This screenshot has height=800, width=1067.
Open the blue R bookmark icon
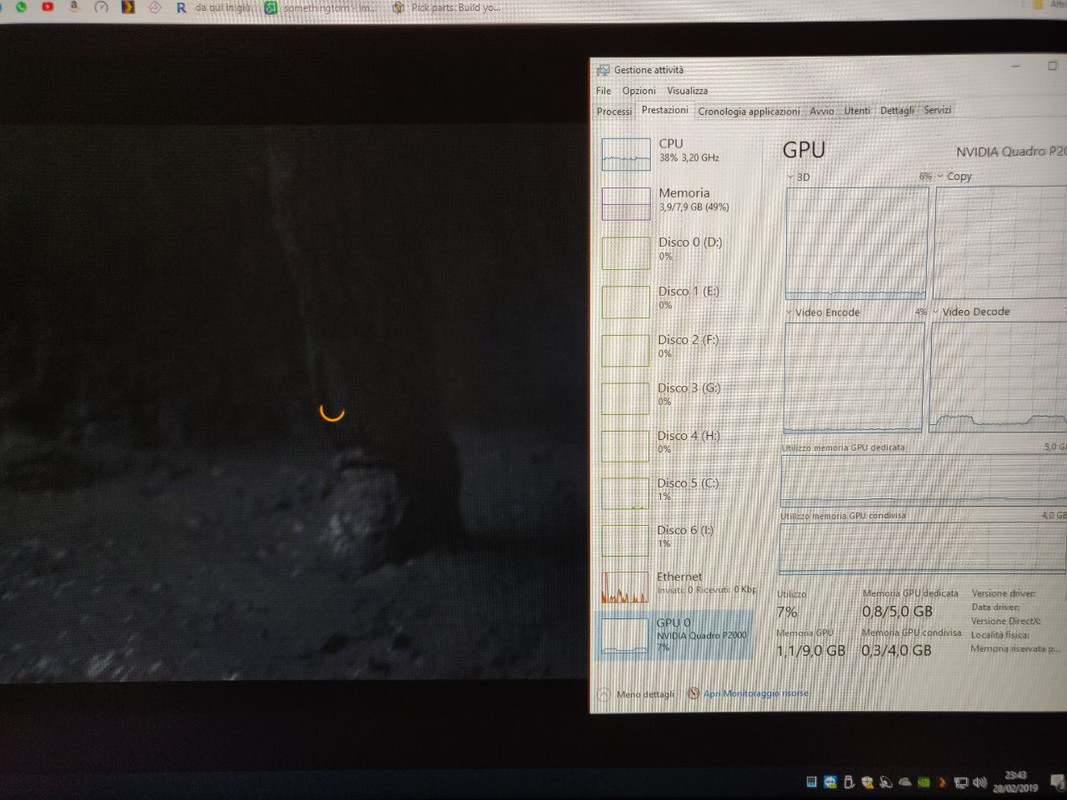pos(180,8)
